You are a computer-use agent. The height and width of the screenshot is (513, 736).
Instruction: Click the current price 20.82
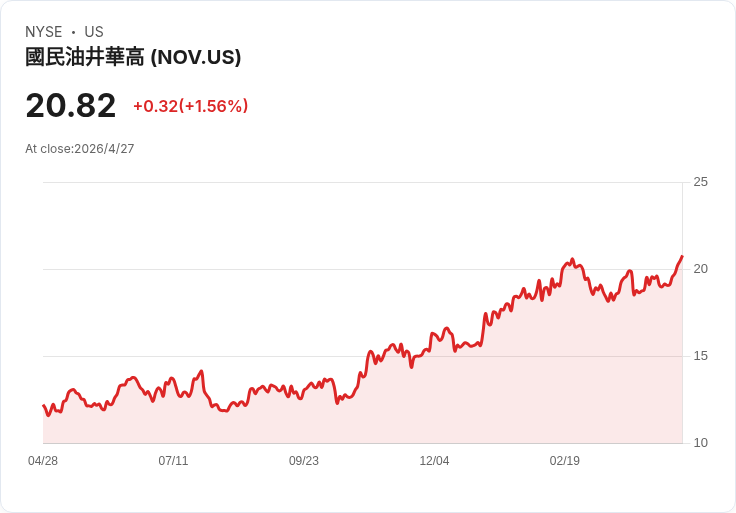pos(71,105)
